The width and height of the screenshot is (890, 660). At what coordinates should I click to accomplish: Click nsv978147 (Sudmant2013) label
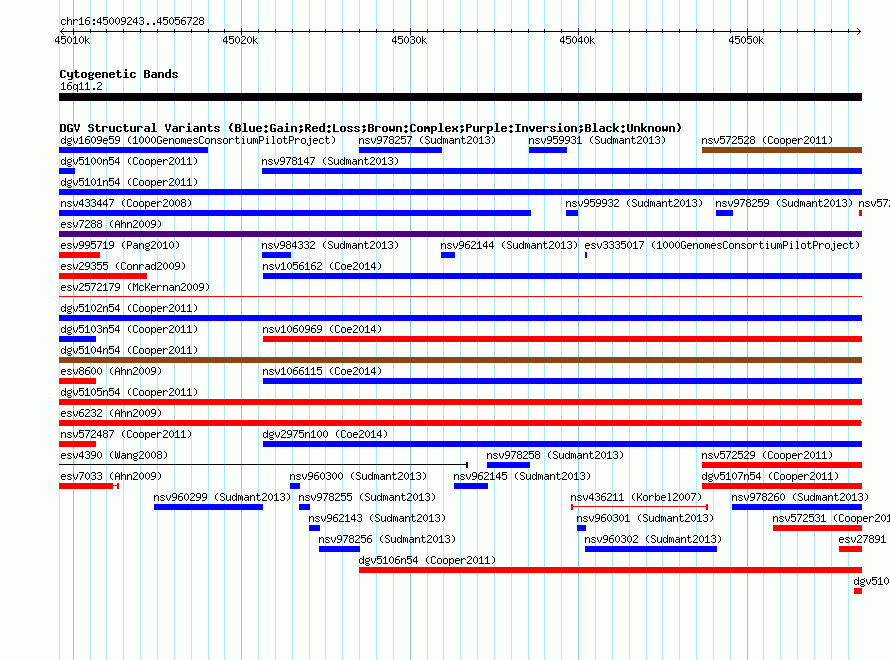(x=330, y=161)
